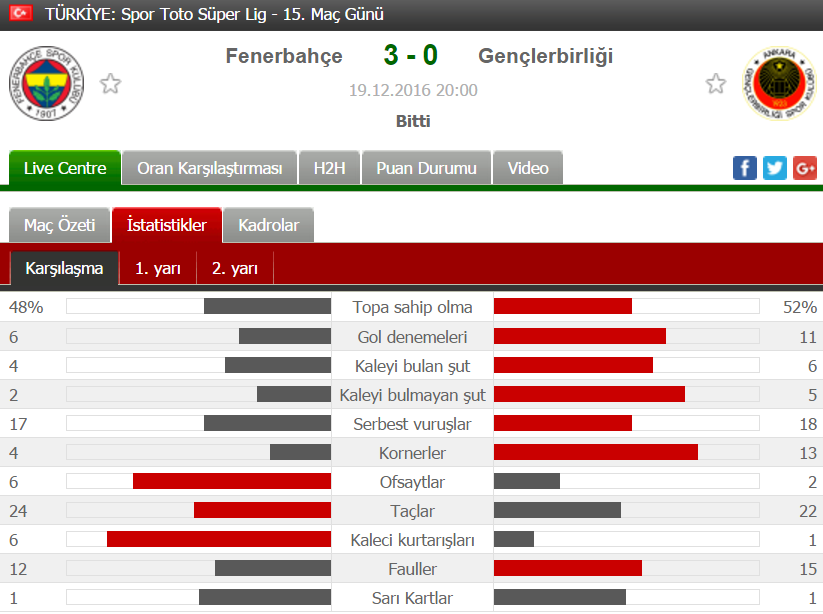The width and height of the screenshot is (823, 614).
Task: Share match on Facebook
Action: pyautogui.click(x=744, y=168)
